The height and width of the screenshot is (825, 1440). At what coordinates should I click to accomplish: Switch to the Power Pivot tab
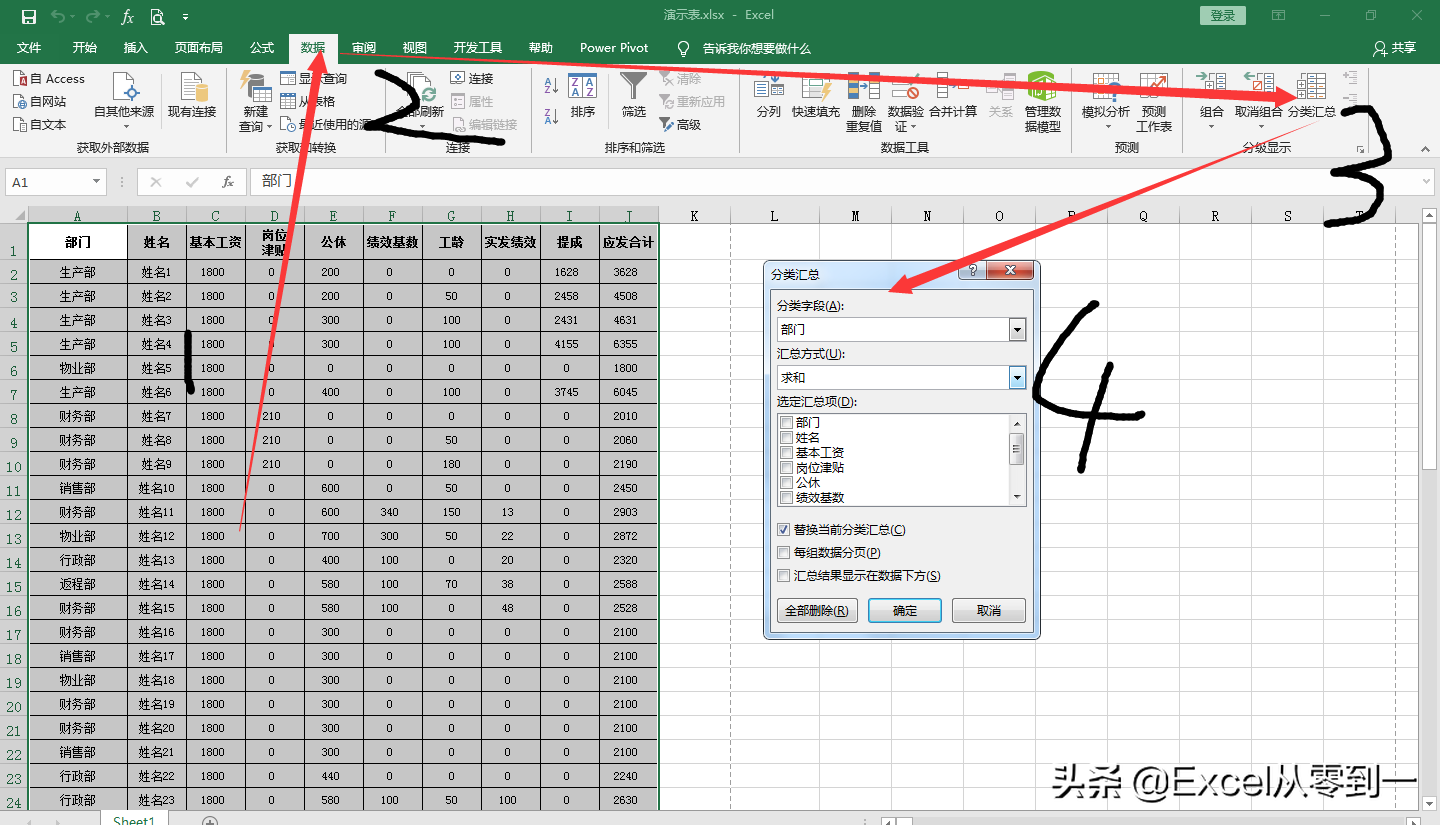614,48
